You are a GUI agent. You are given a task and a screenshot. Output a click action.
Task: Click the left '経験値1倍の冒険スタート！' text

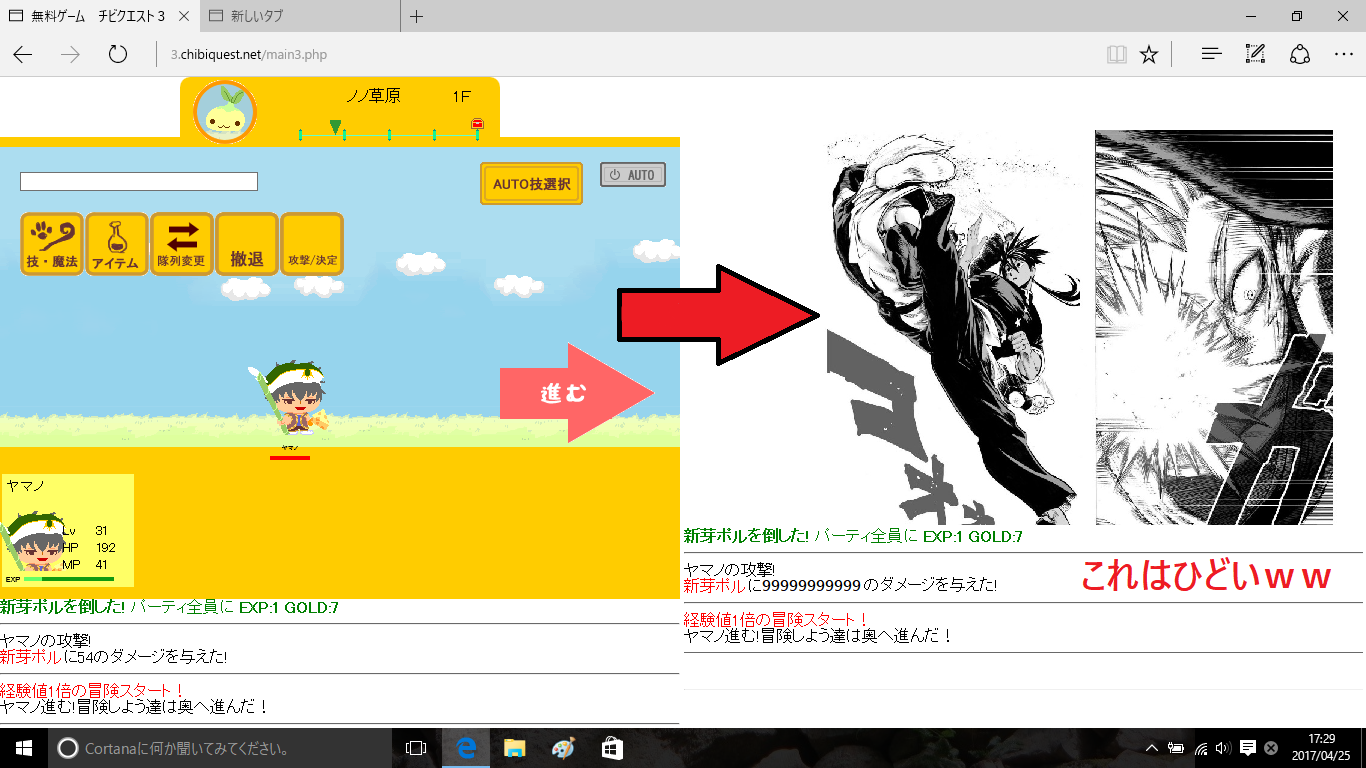coord(92,690)
